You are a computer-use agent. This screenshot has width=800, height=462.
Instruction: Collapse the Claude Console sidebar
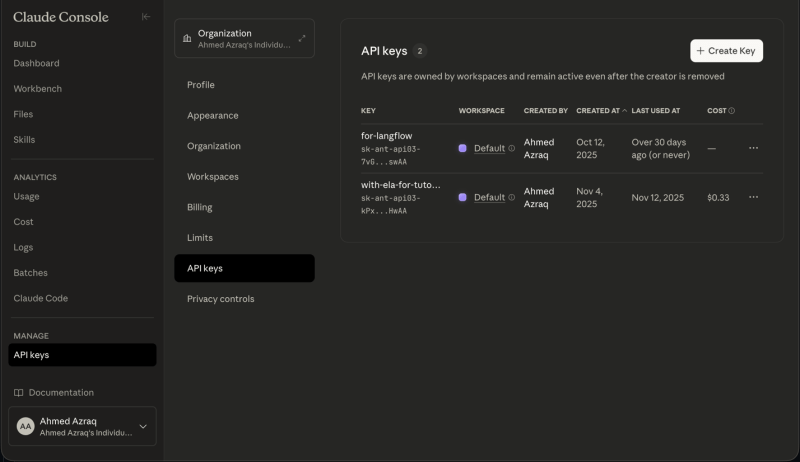(146, 17)
